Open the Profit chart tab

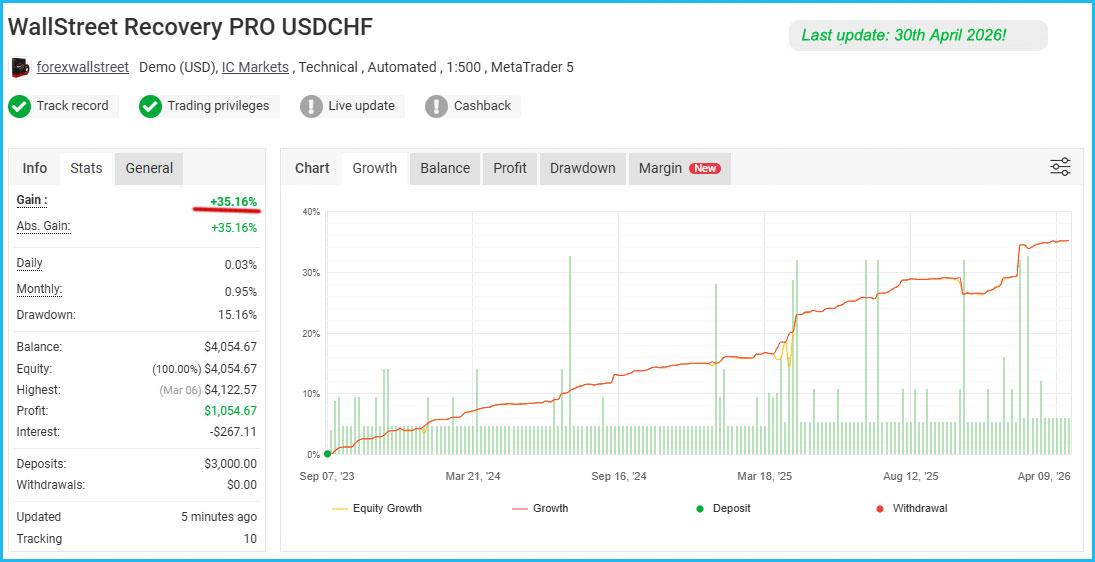pos(510,168)
